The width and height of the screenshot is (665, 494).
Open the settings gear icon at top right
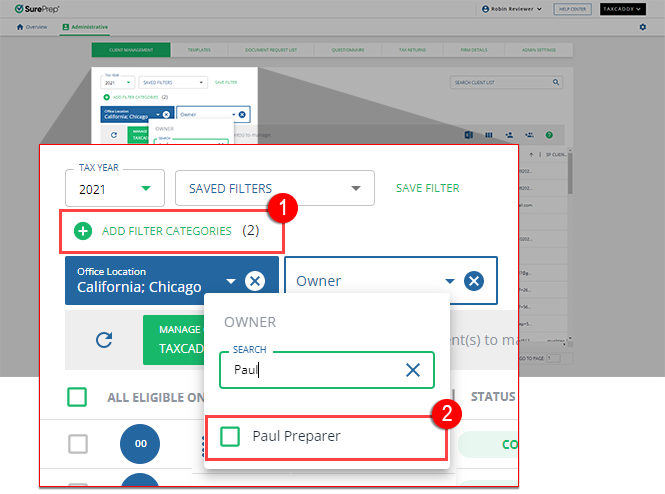pyautogui.click(x=643, y=27)
